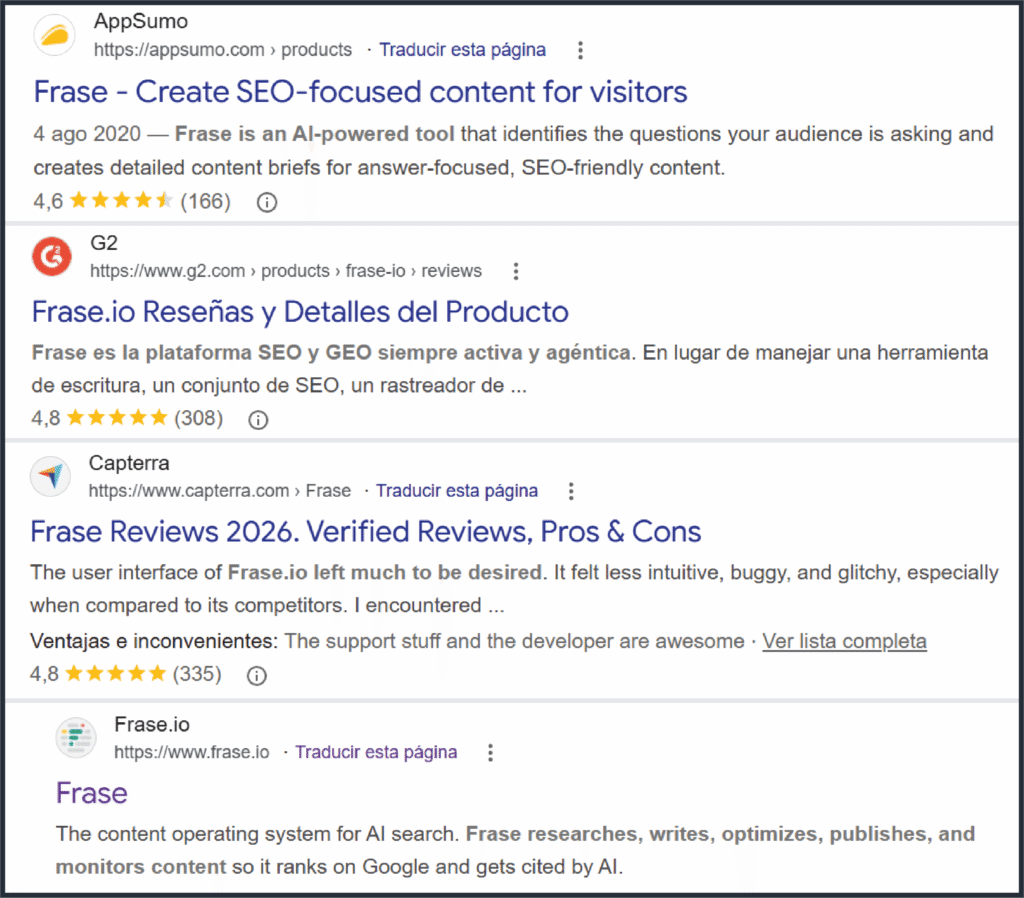Click the appsumo.com › products URL
This screenshot has width=1024, height=898.
[x=223, y=50]
